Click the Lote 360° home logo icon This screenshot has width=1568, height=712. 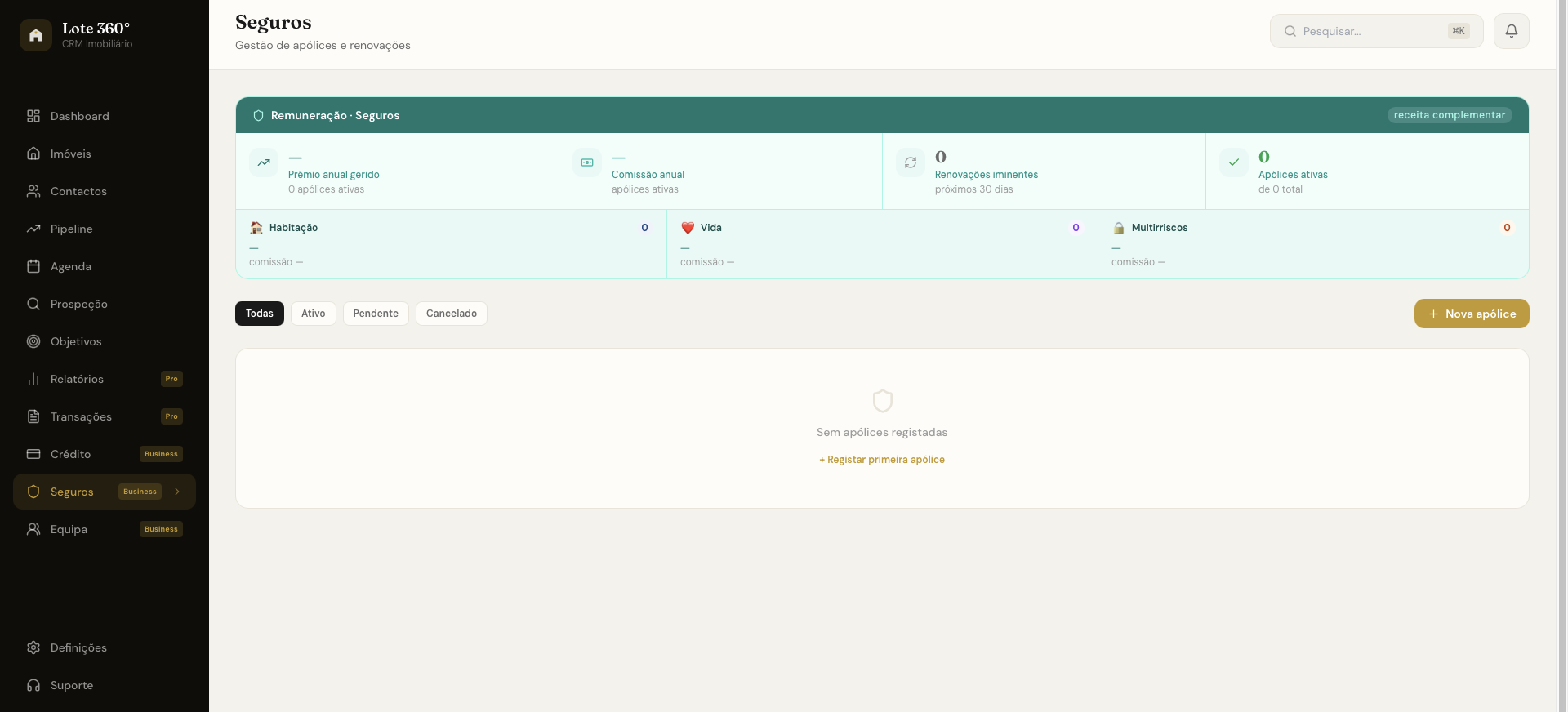36,35
